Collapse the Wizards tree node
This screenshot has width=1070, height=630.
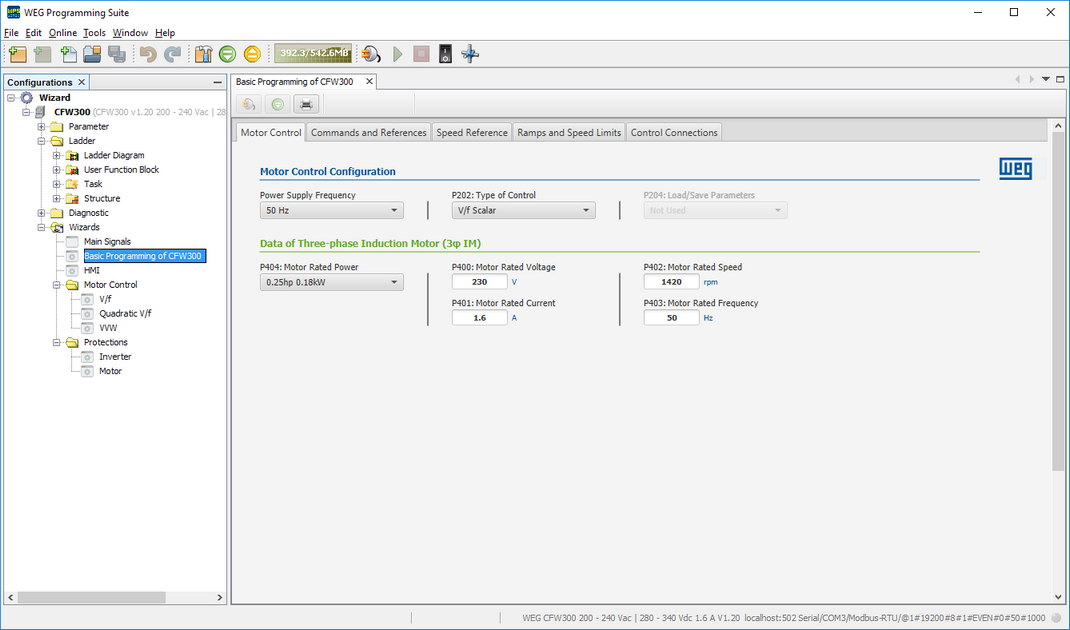pos(40,227)
